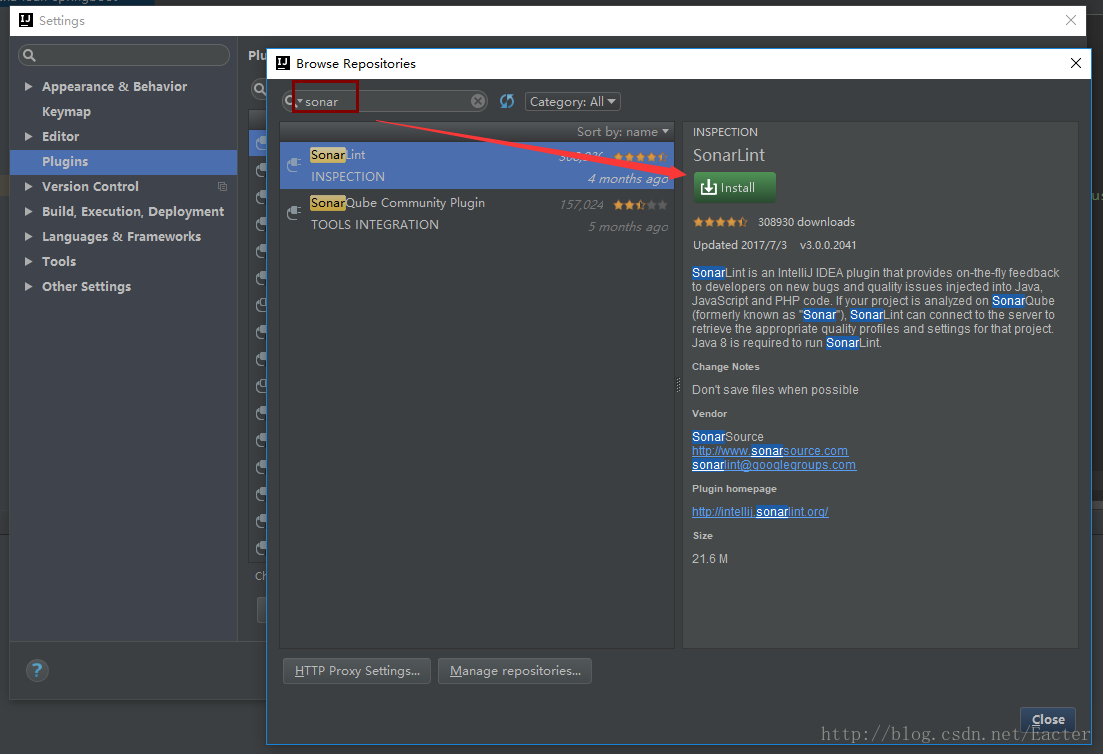This screenshot has width=1103, height=754.
Task: Open the Settings help question-mark icon
Action: [x=37, y=670]
